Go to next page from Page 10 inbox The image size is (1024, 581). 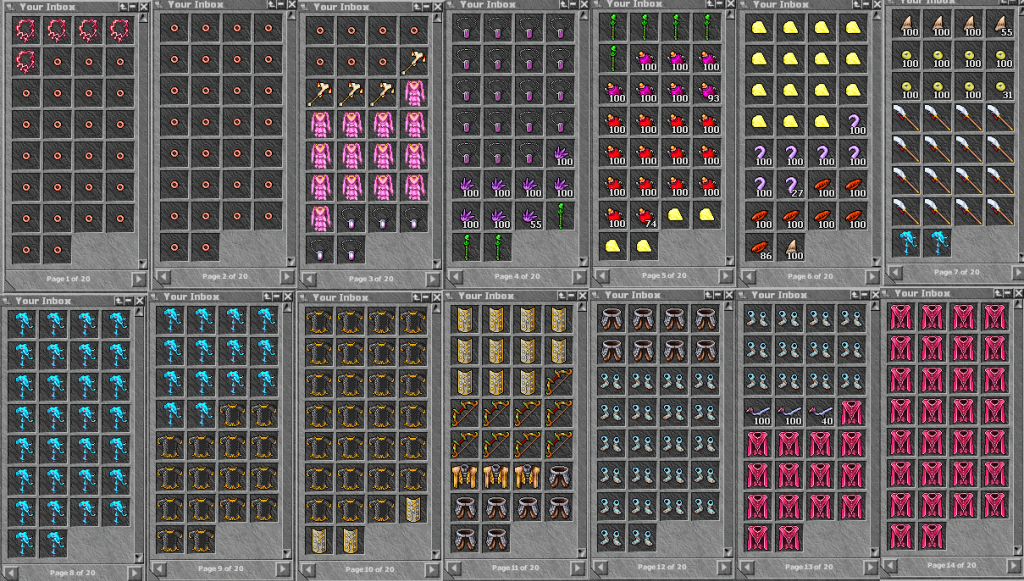point(431,570)
